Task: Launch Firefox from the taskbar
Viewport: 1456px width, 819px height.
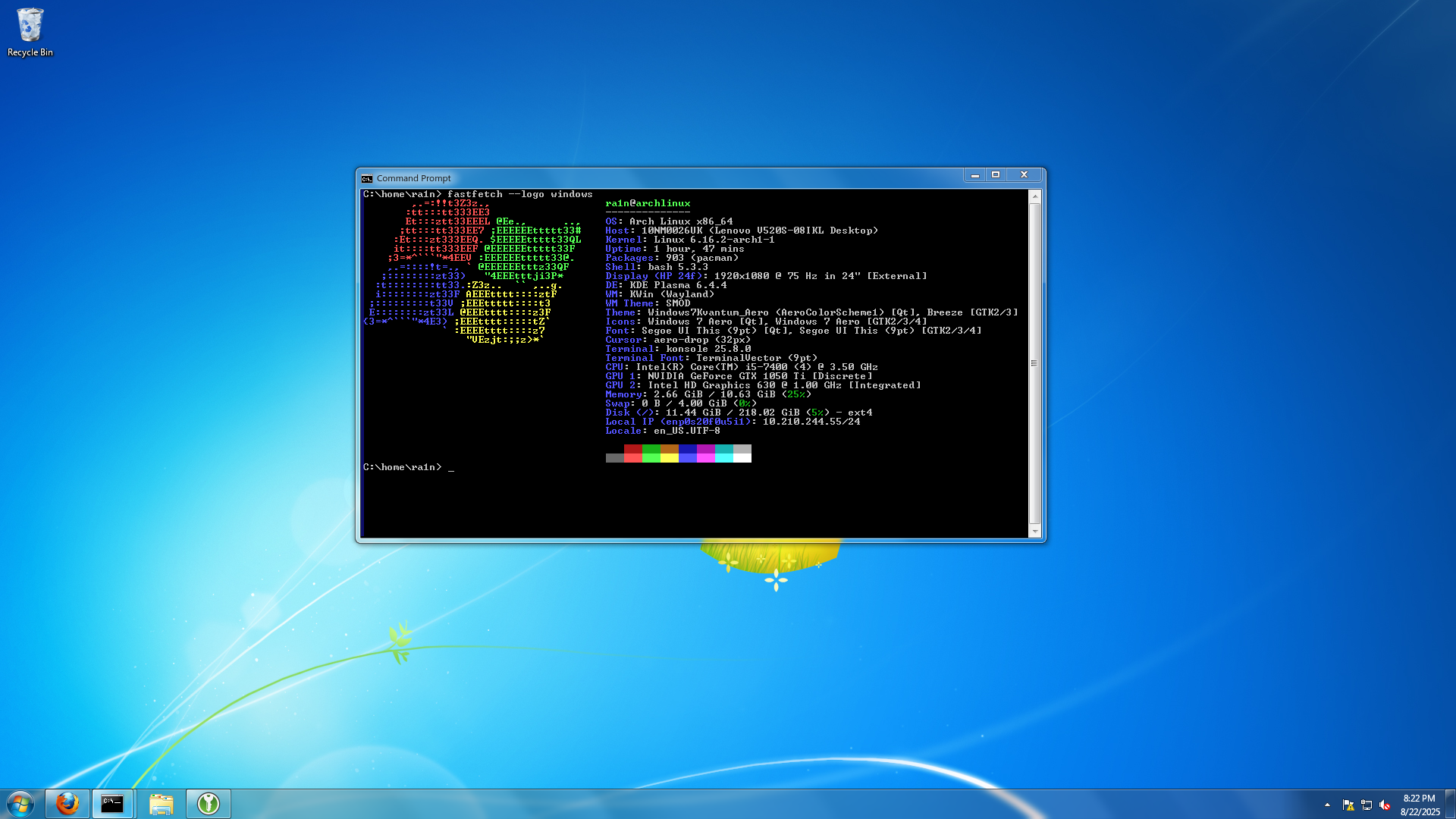Action: (67, 804)
